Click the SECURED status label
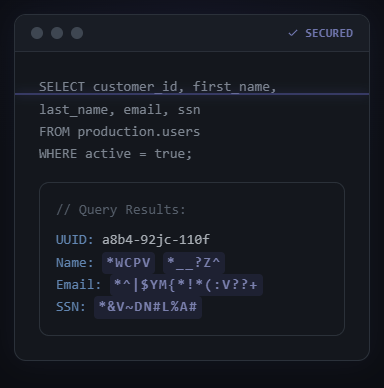This screenshot has width=384, height=388. point(329,33)
